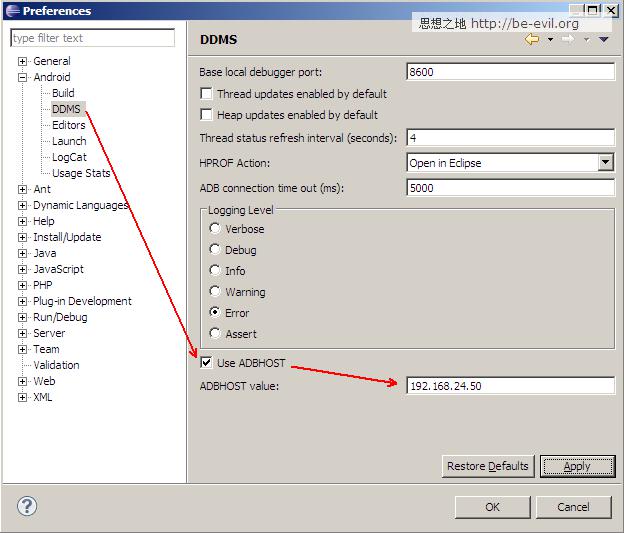Click the Apply button
This screenshot has height=533, width=624.
click(577, 466)
